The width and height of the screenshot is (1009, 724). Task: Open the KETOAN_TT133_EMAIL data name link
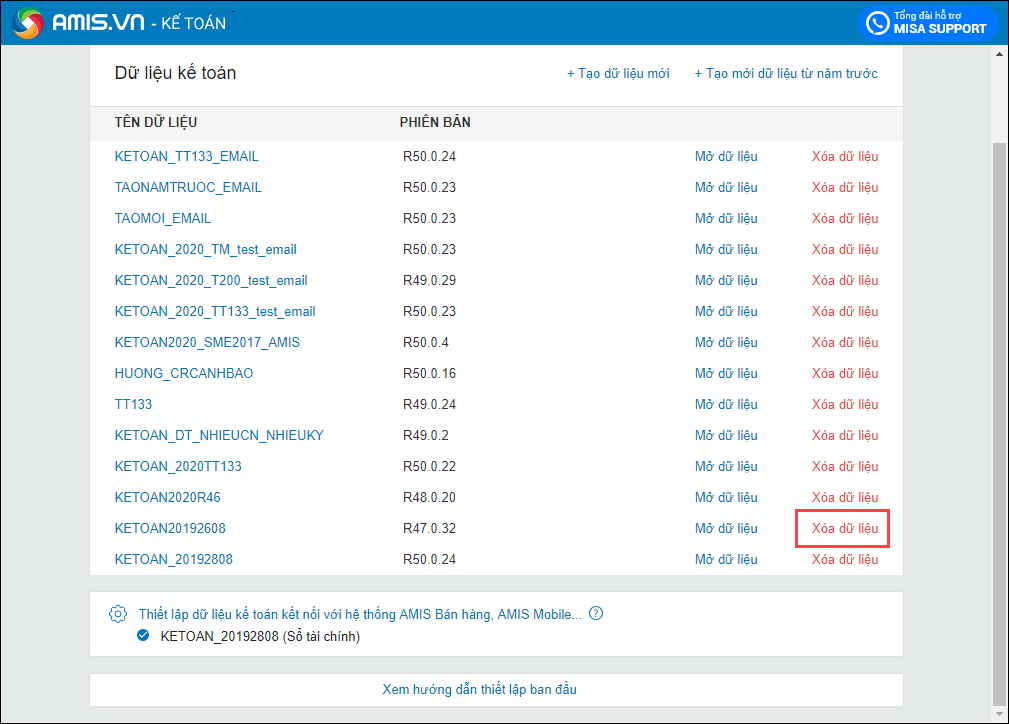[x=186, y=156]
